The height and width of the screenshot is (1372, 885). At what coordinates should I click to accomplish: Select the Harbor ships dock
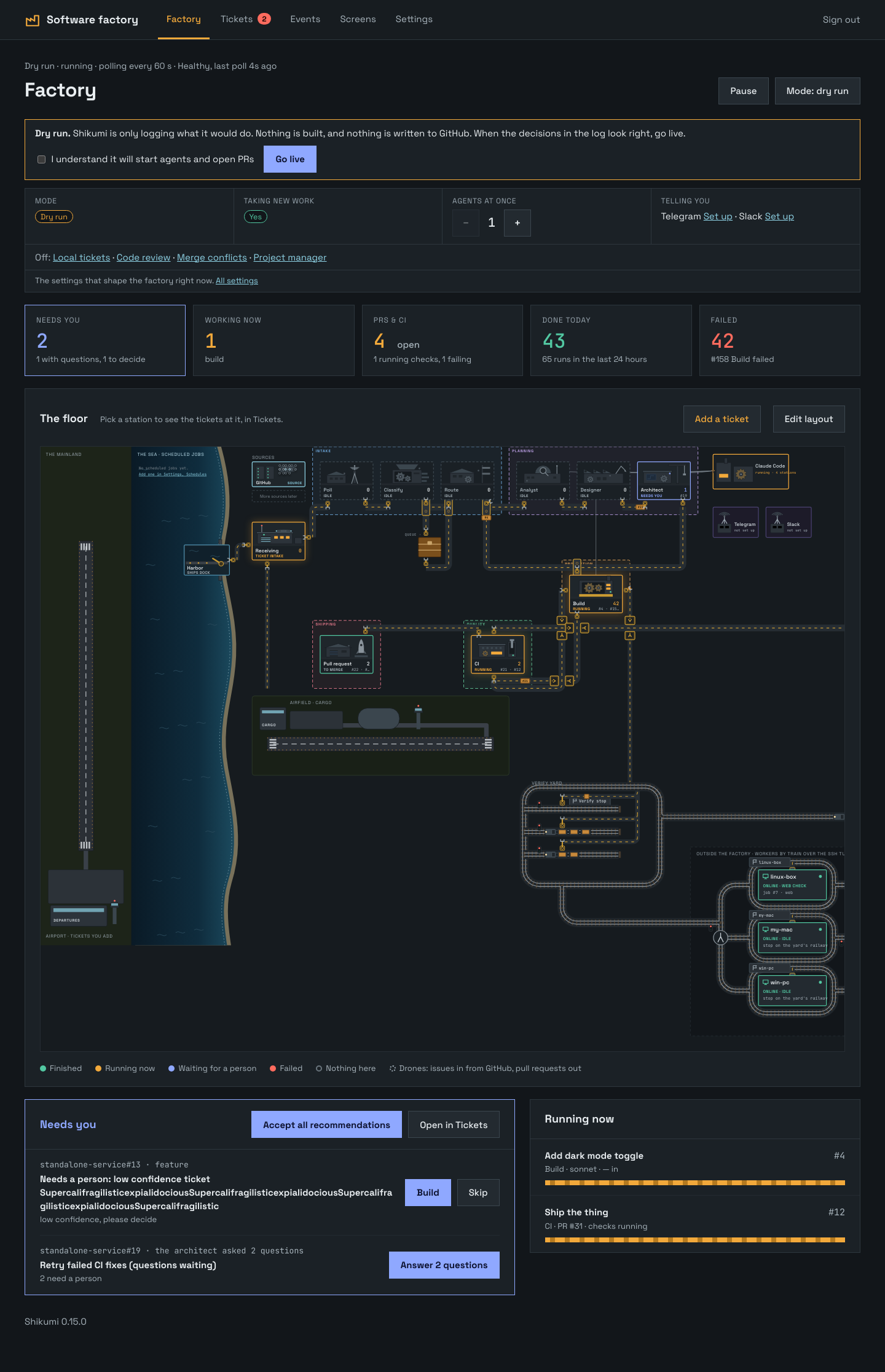[x=206, y=560]
